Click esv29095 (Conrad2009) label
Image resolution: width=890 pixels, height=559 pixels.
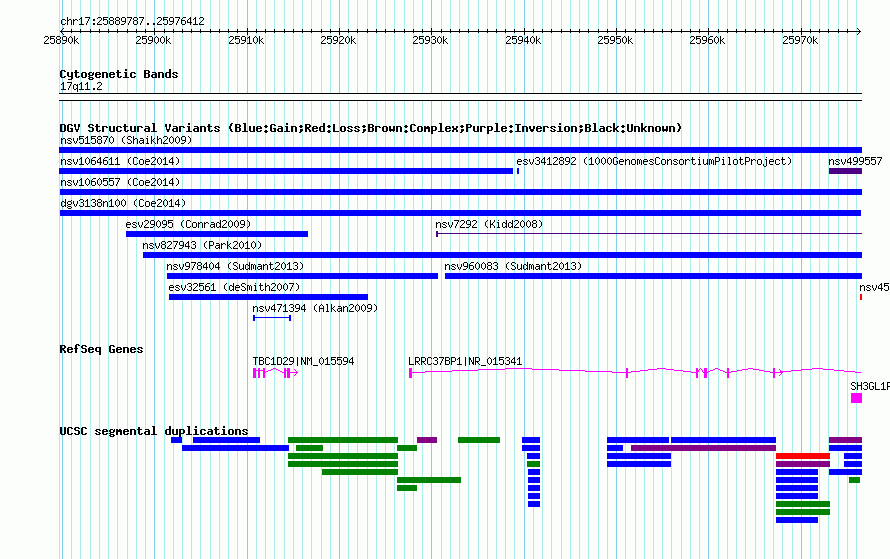click(x=188, y=224)
